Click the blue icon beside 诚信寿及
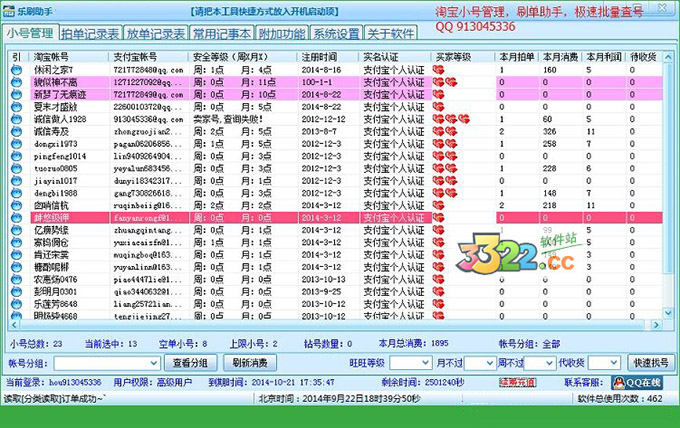Image resolution: width=680 pixels, height=428 pixels. click(16, 131)
